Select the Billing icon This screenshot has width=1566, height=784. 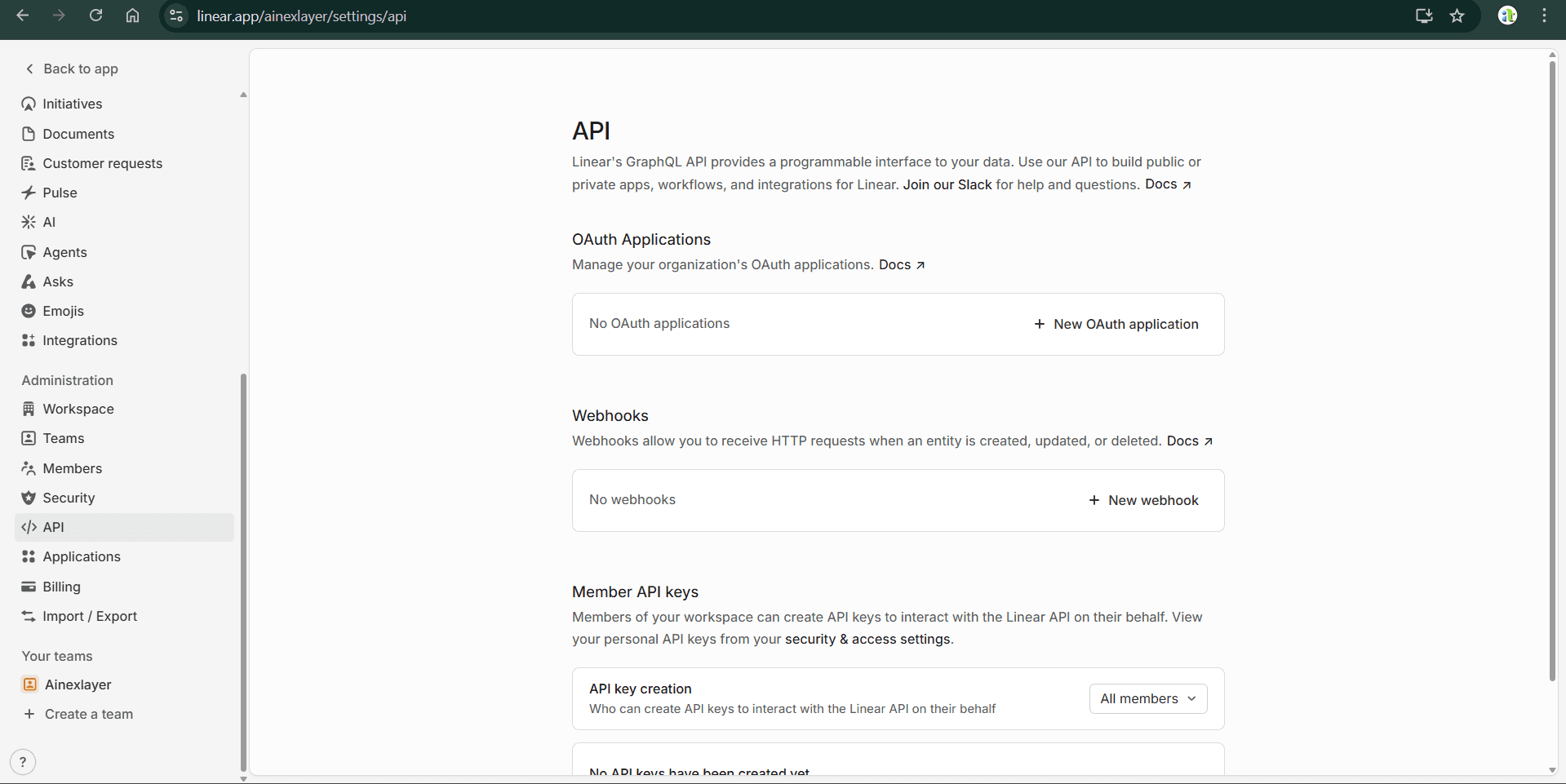pos(29,587)
